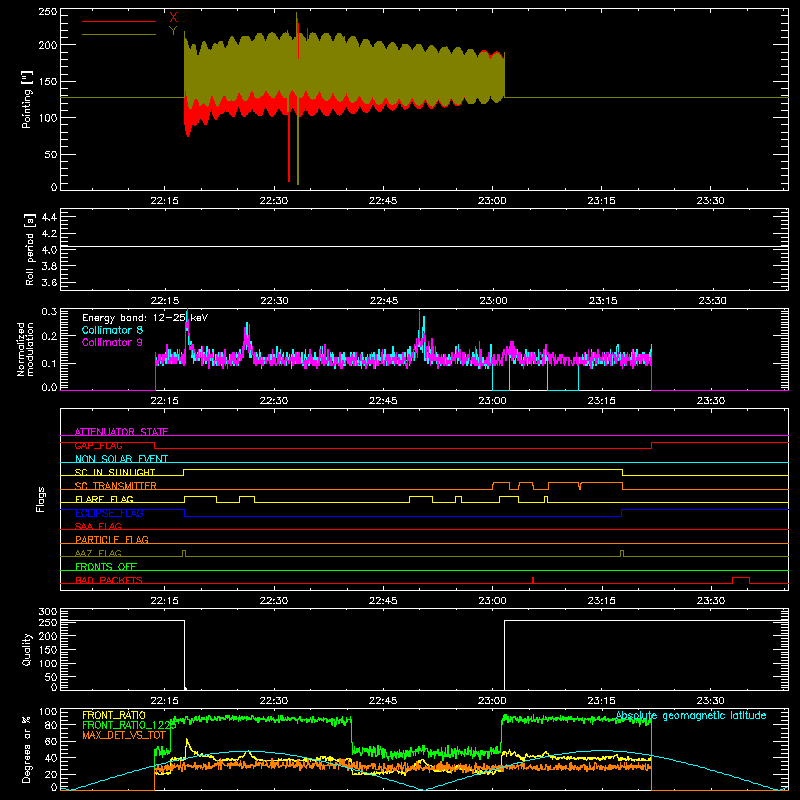The image size is (800, 800).
Task: Select the "Absolute geomagnetic latitude" legend label
Action: 691,715
